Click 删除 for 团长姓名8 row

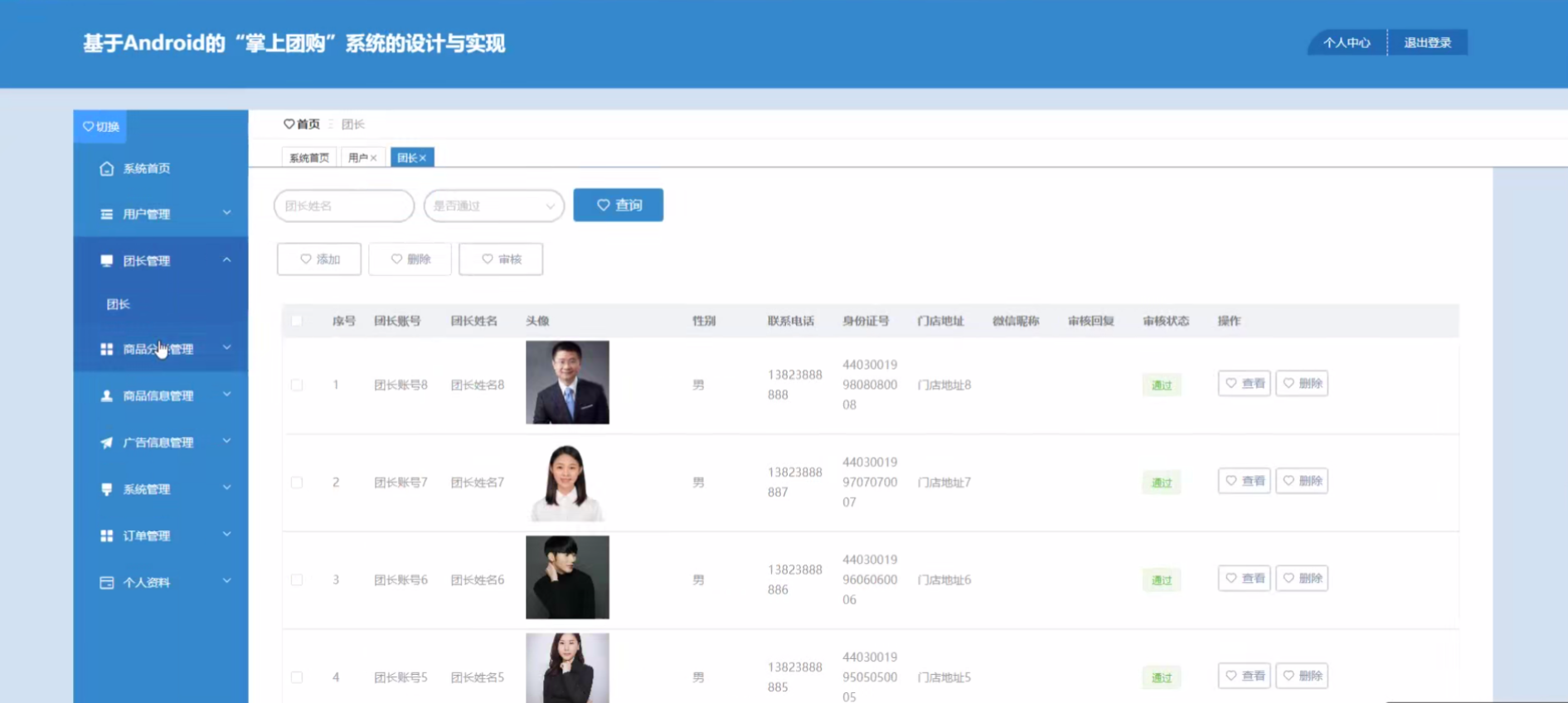pyautogui.click(x=1302, y=383)
